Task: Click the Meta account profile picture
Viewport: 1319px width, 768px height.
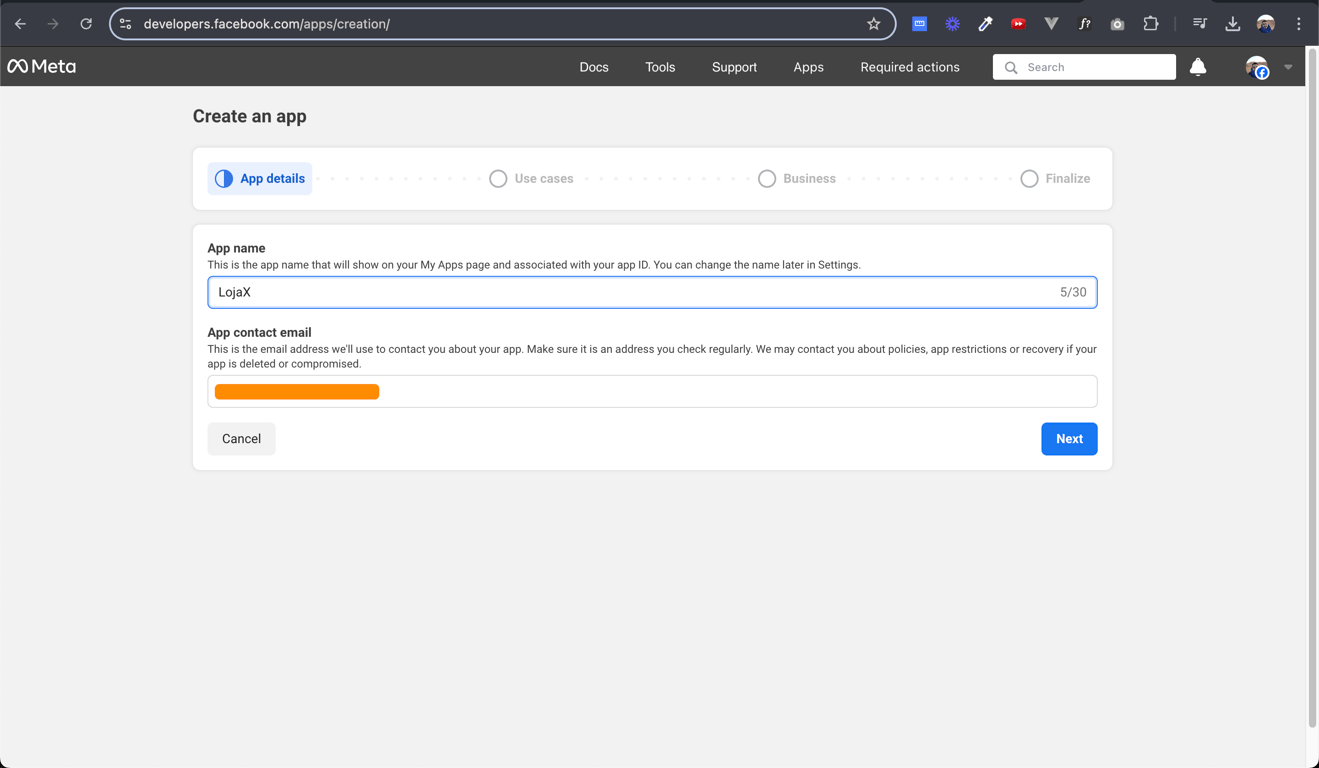Action: click(x=1257, y=67)
